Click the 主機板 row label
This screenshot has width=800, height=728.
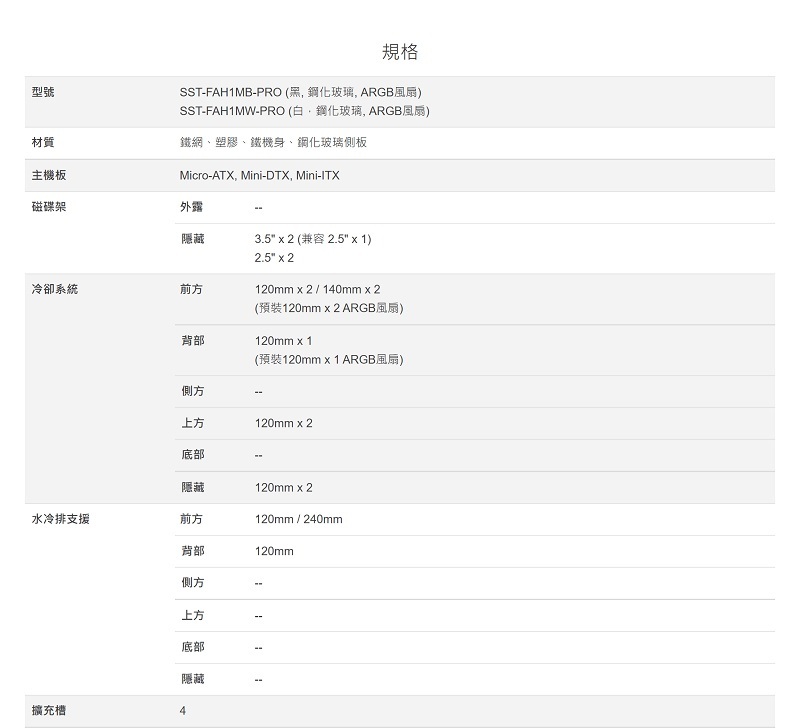click(x=49, y=175)
